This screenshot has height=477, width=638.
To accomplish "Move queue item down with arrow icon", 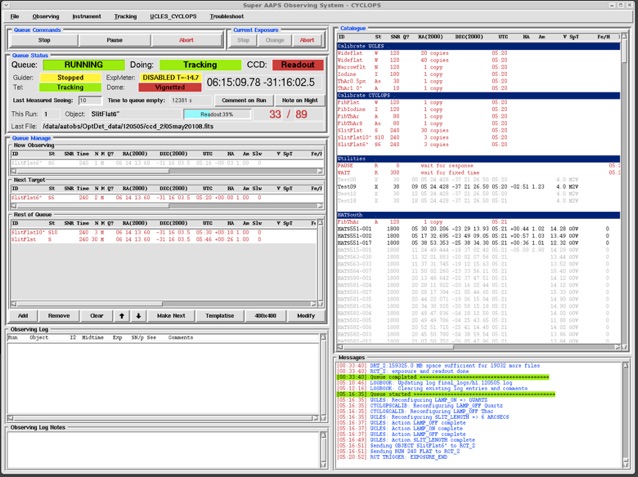I will 138,315.
